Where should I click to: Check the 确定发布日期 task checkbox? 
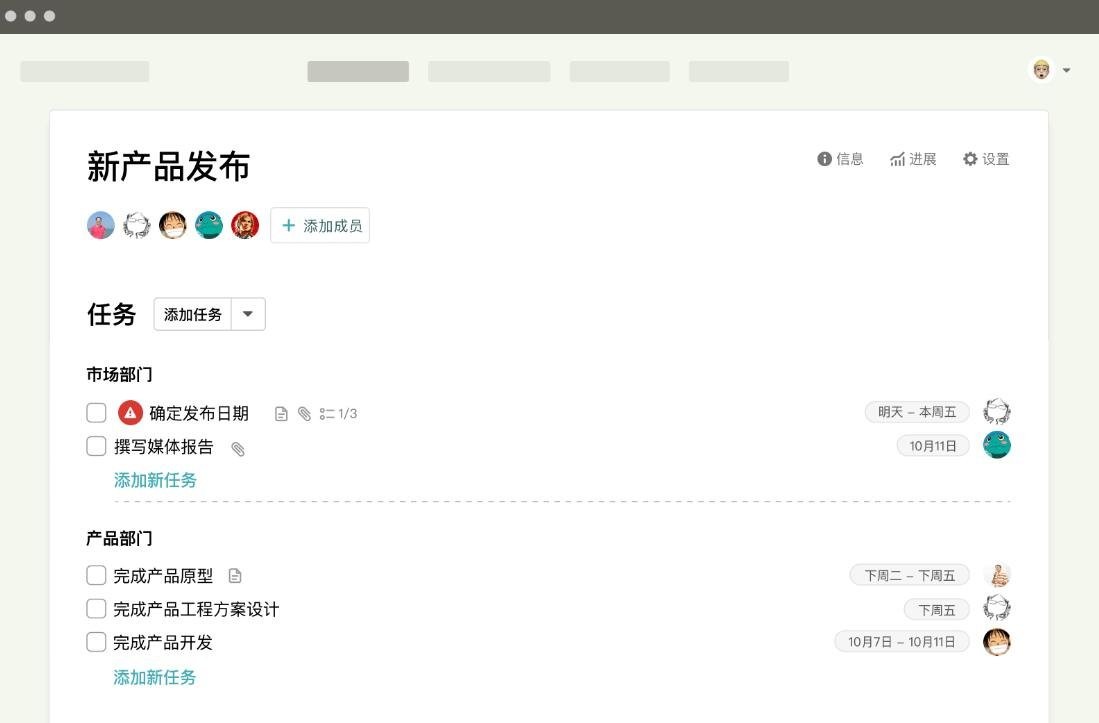pos(96,413)
